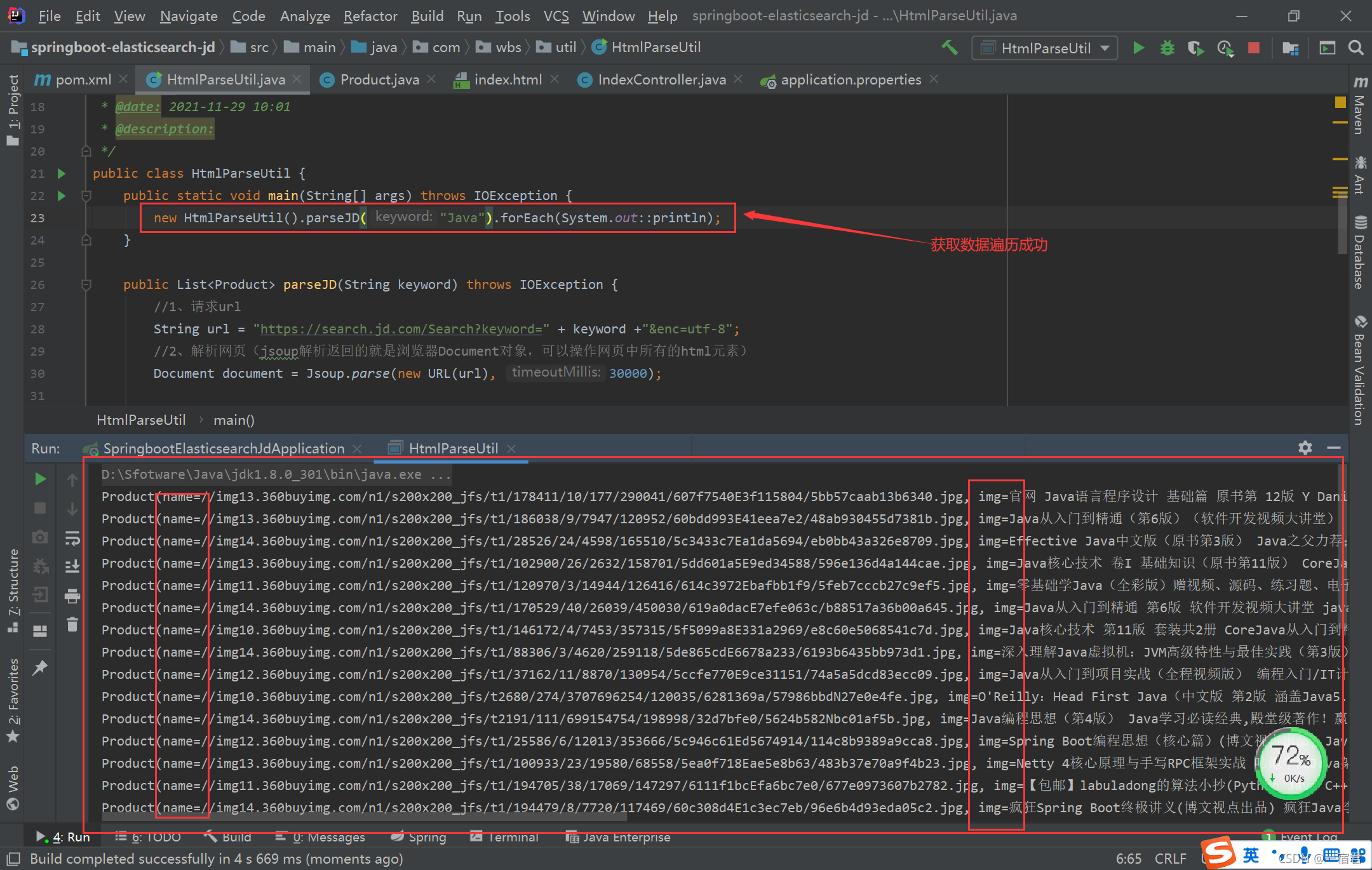Open the Ant tool window

(x=1359, y=175)
